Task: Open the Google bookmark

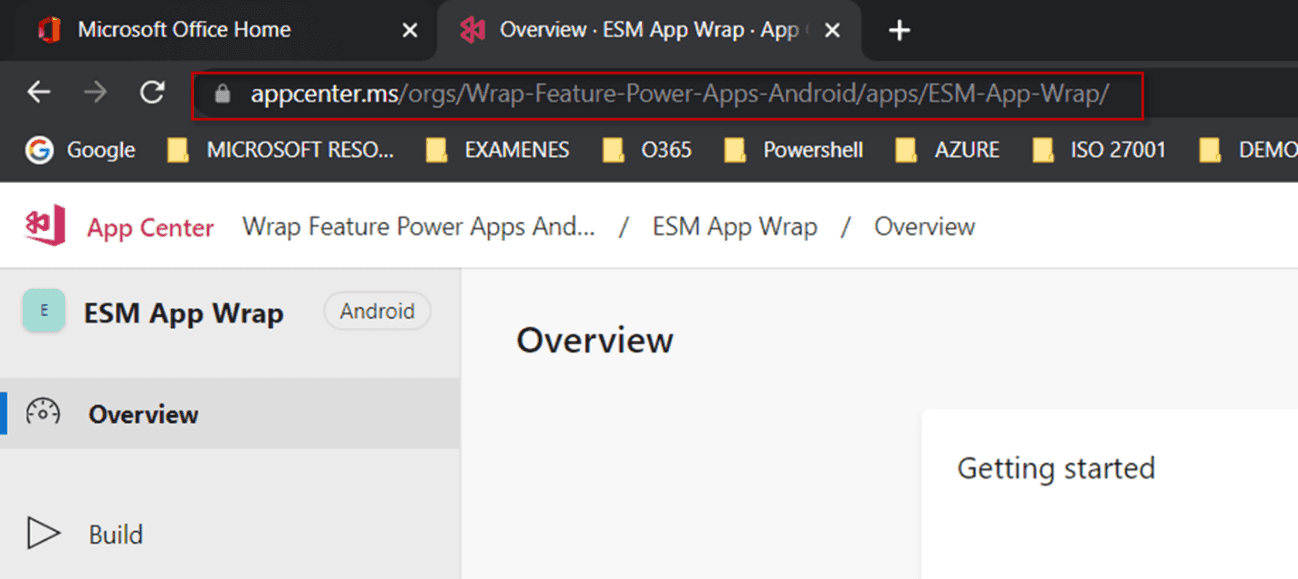Action: tap(81, 150)
